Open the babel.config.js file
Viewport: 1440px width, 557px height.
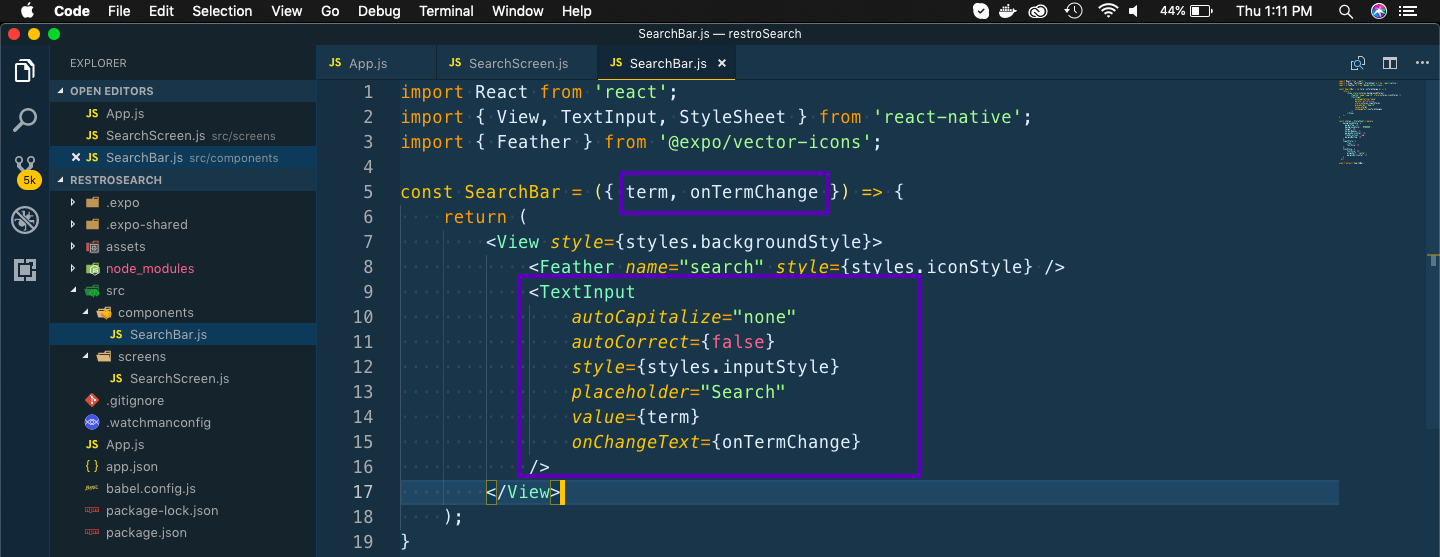[x=183, y=488]
